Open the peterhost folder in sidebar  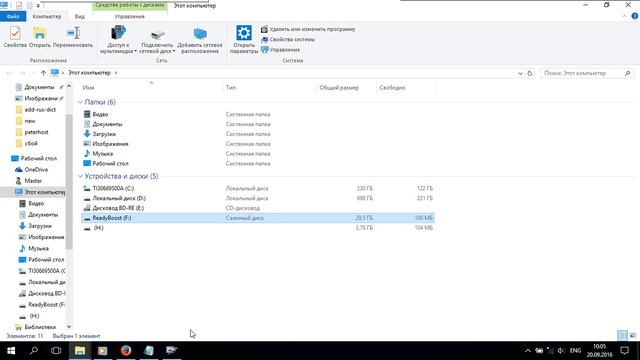(36, 132)
